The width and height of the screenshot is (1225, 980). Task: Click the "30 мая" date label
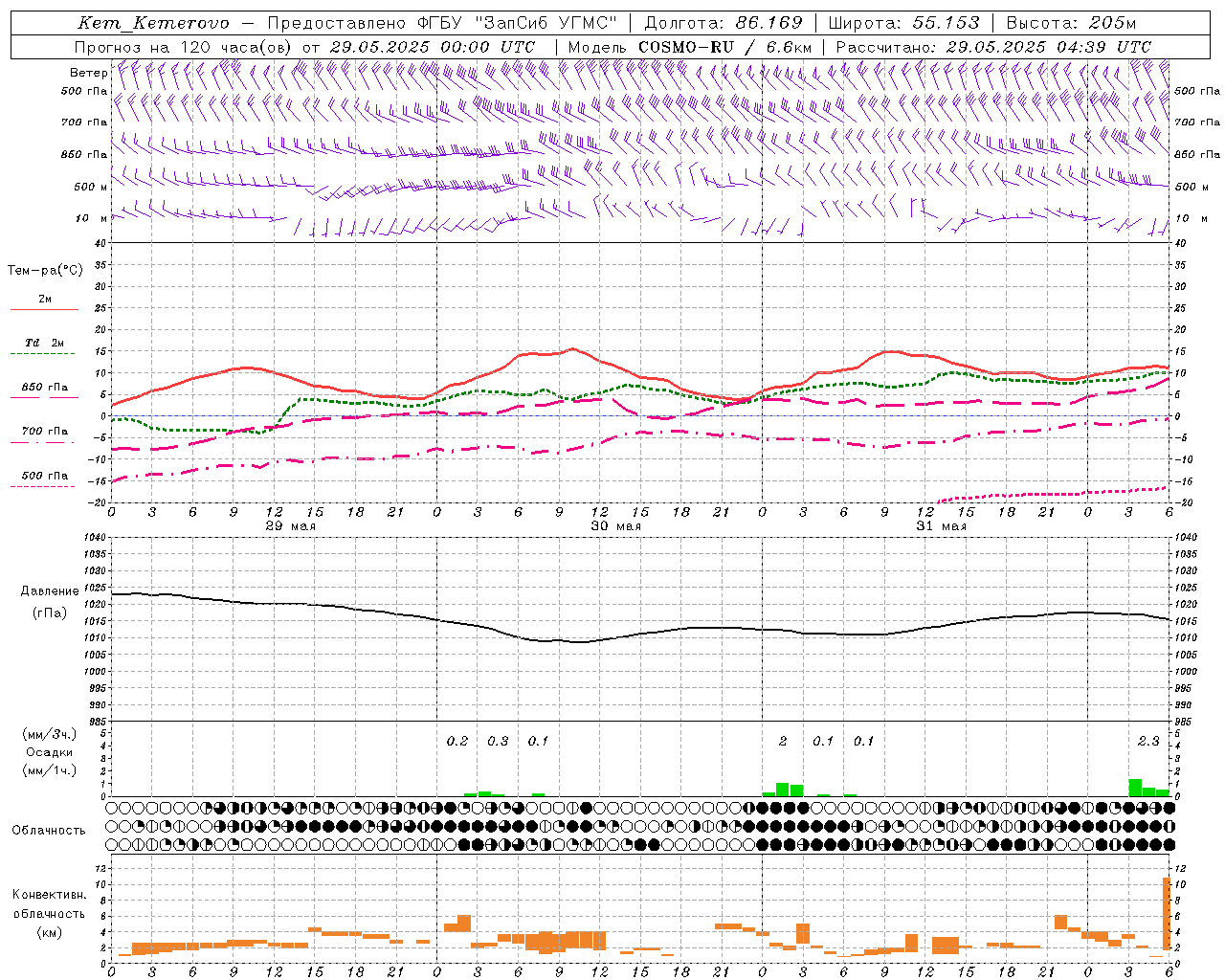[615, 526]
